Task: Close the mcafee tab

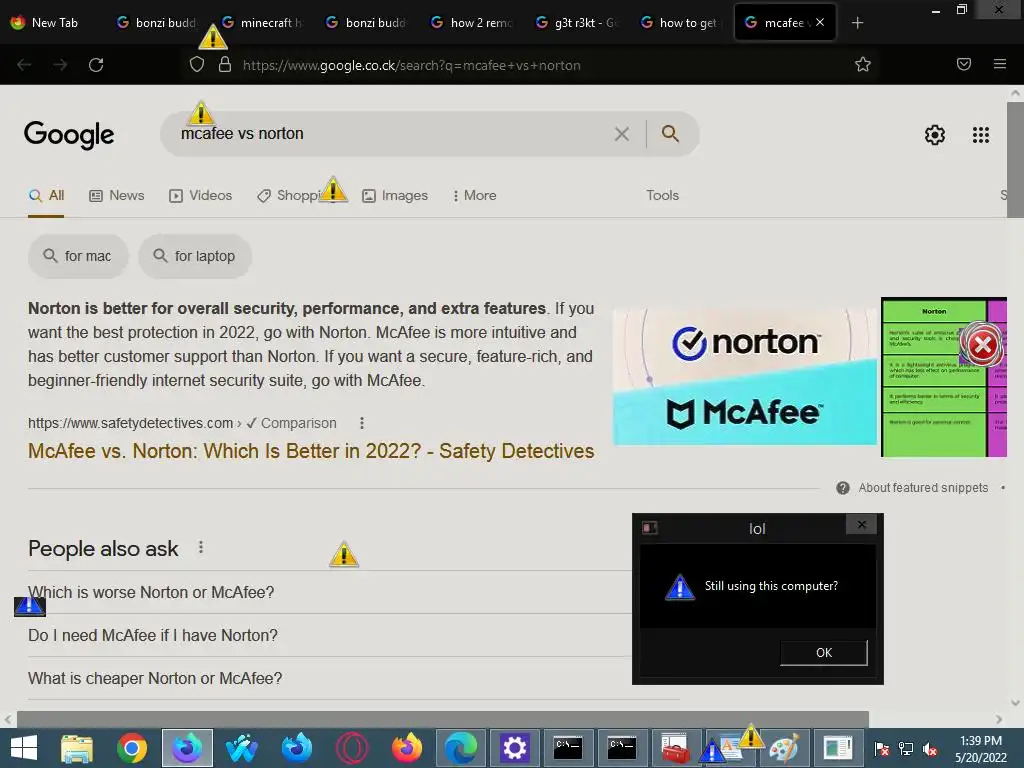Action: click(820, 22)
